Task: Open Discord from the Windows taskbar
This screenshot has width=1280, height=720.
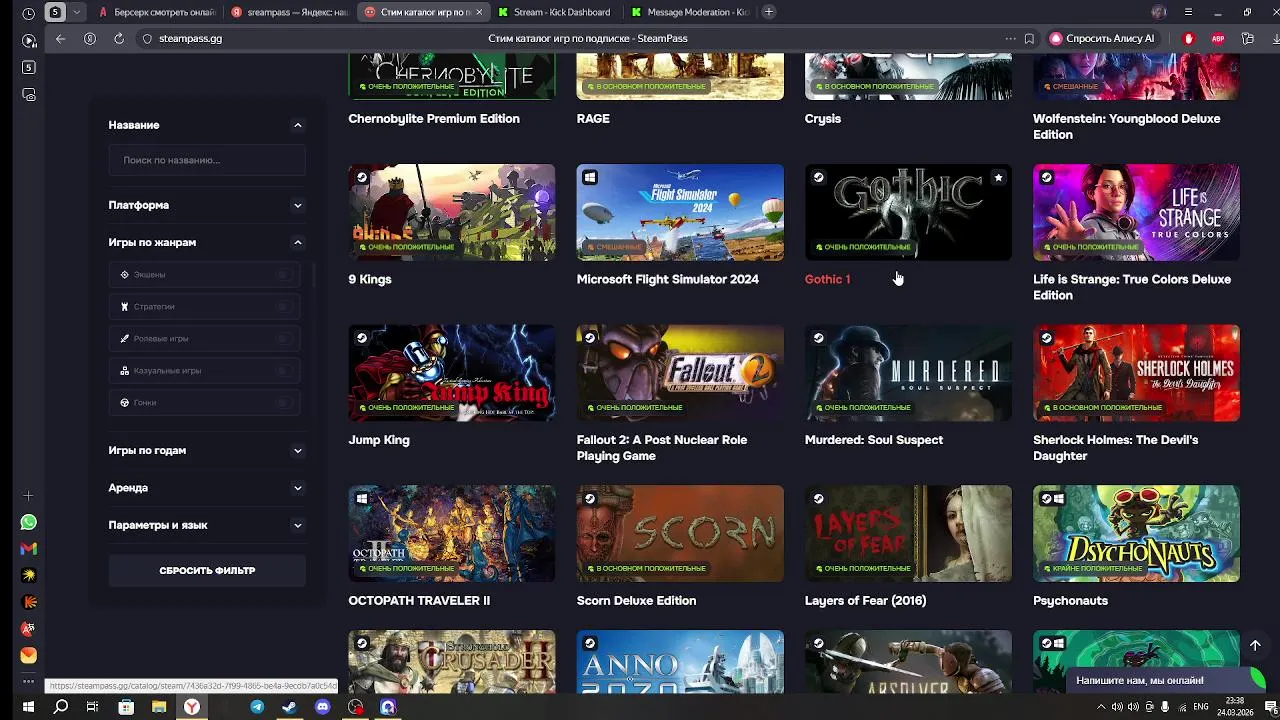Action: tap(322, 707)
